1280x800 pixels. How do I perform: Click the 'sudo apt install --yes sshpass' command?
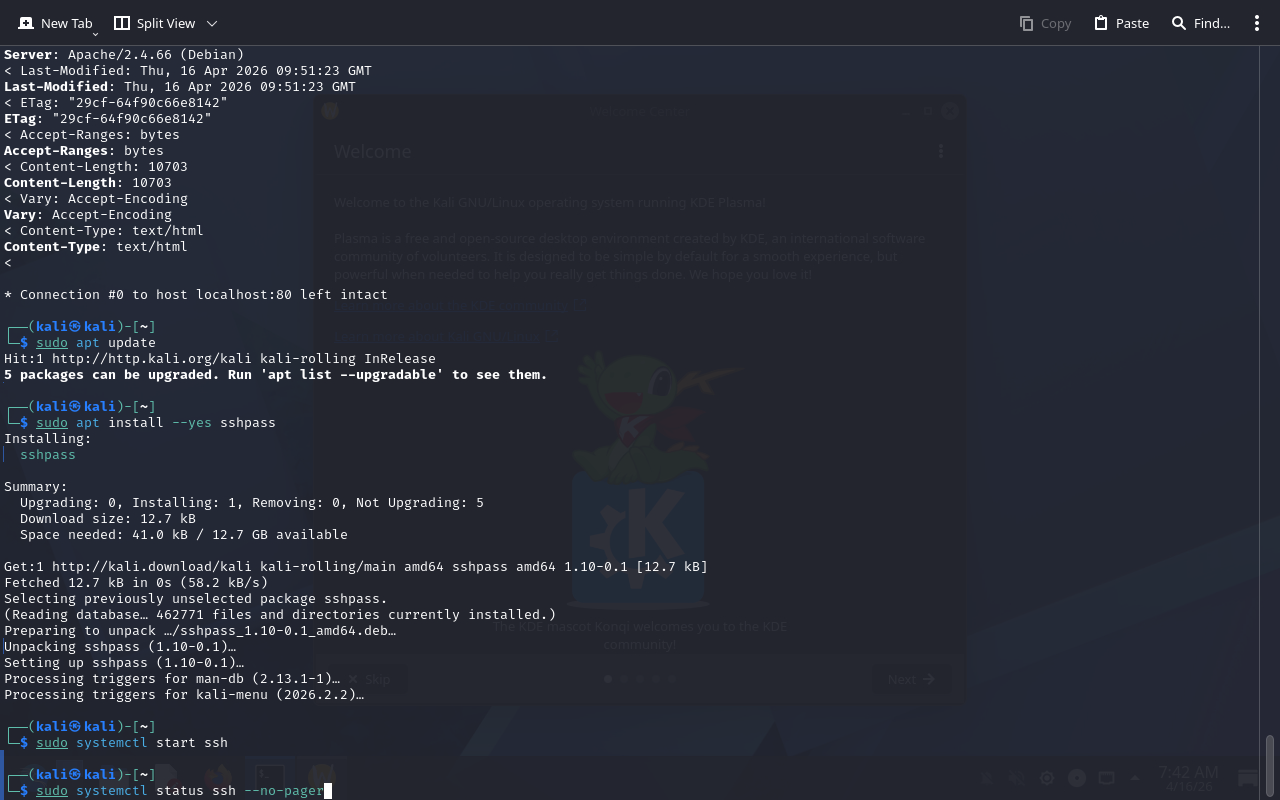click(155, 423)
